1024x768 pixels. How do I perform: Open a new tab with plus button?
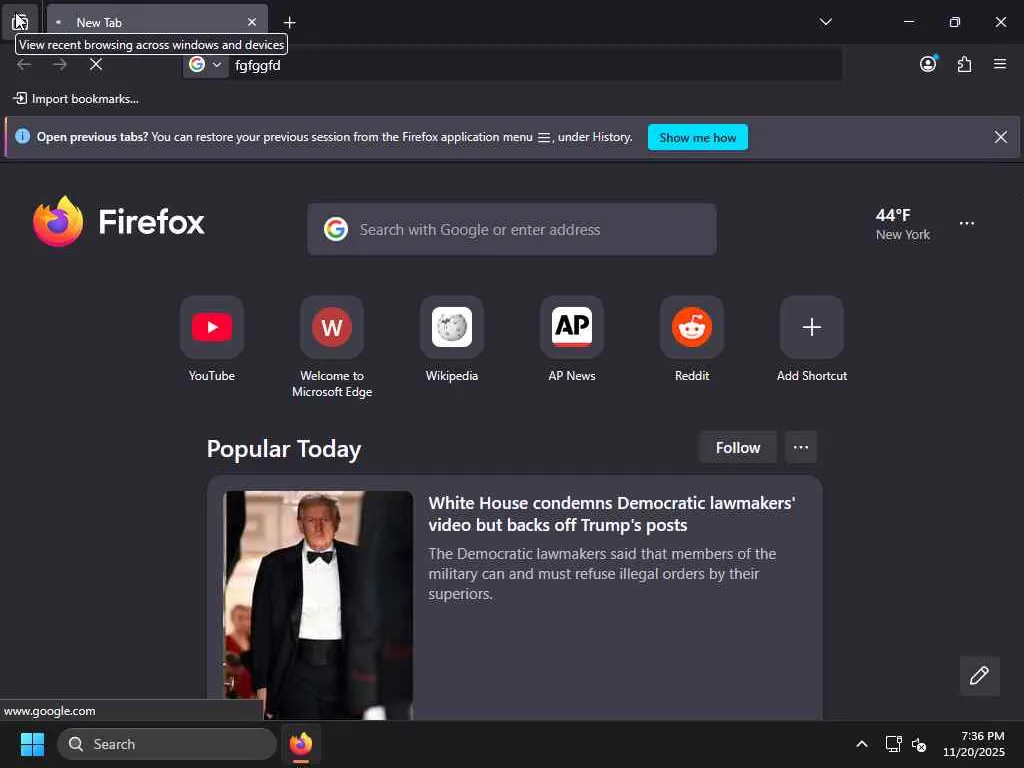289,23
